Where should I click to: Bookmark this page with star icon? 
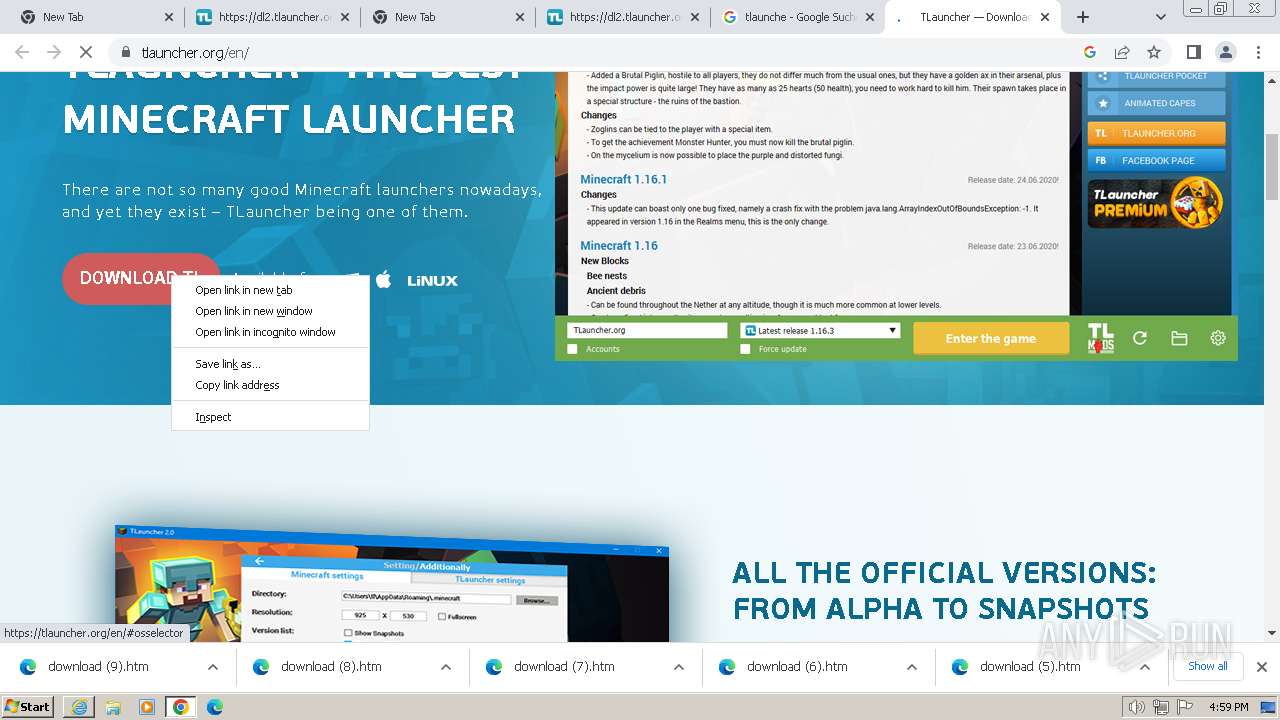pyautogui.click(x=1154, y=53)
